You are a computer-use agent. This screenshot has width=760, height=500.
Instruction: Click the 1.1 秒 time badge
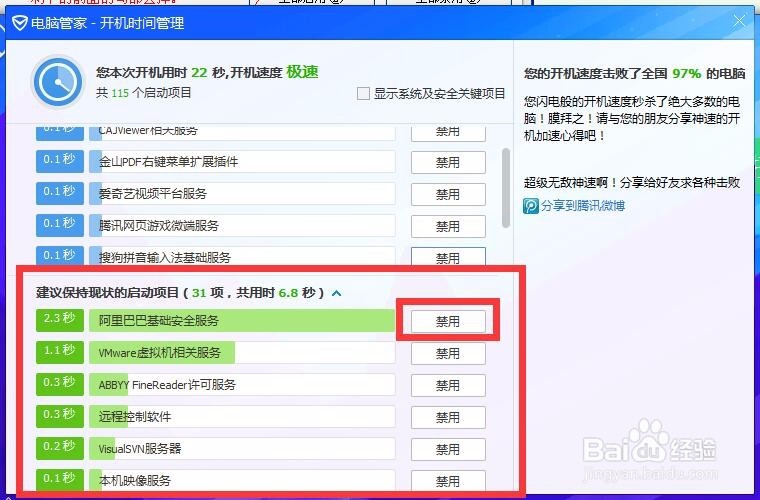point(60,352)
